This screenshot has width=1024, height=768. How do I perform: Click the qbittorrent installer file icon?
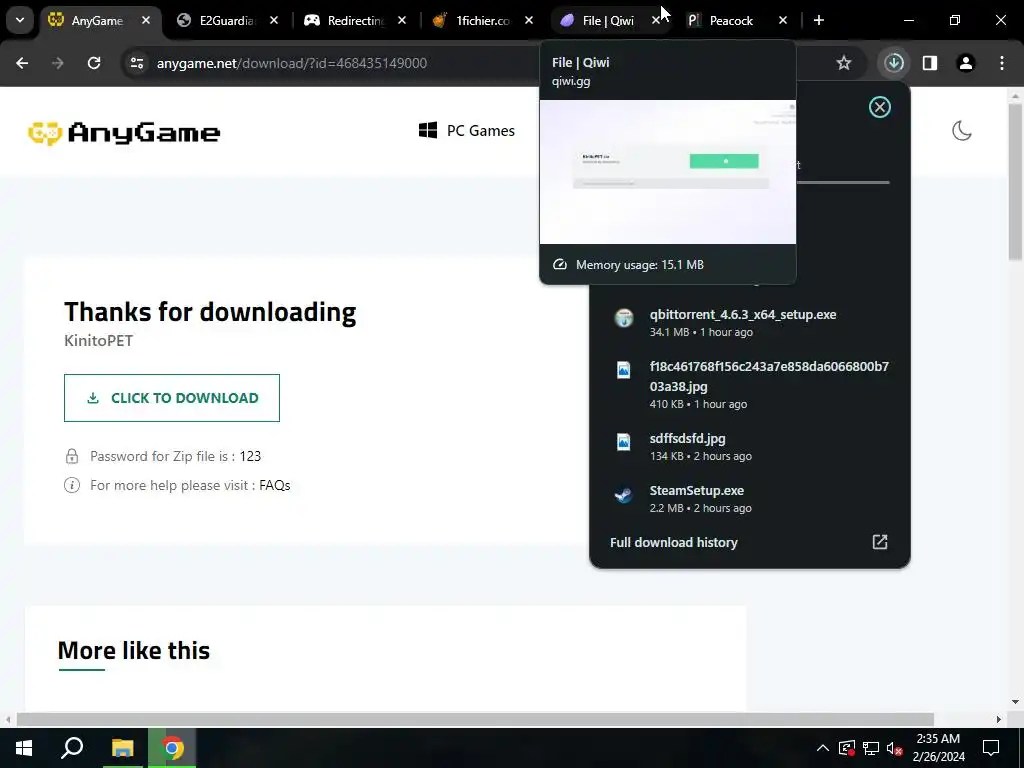click(624, 317)
